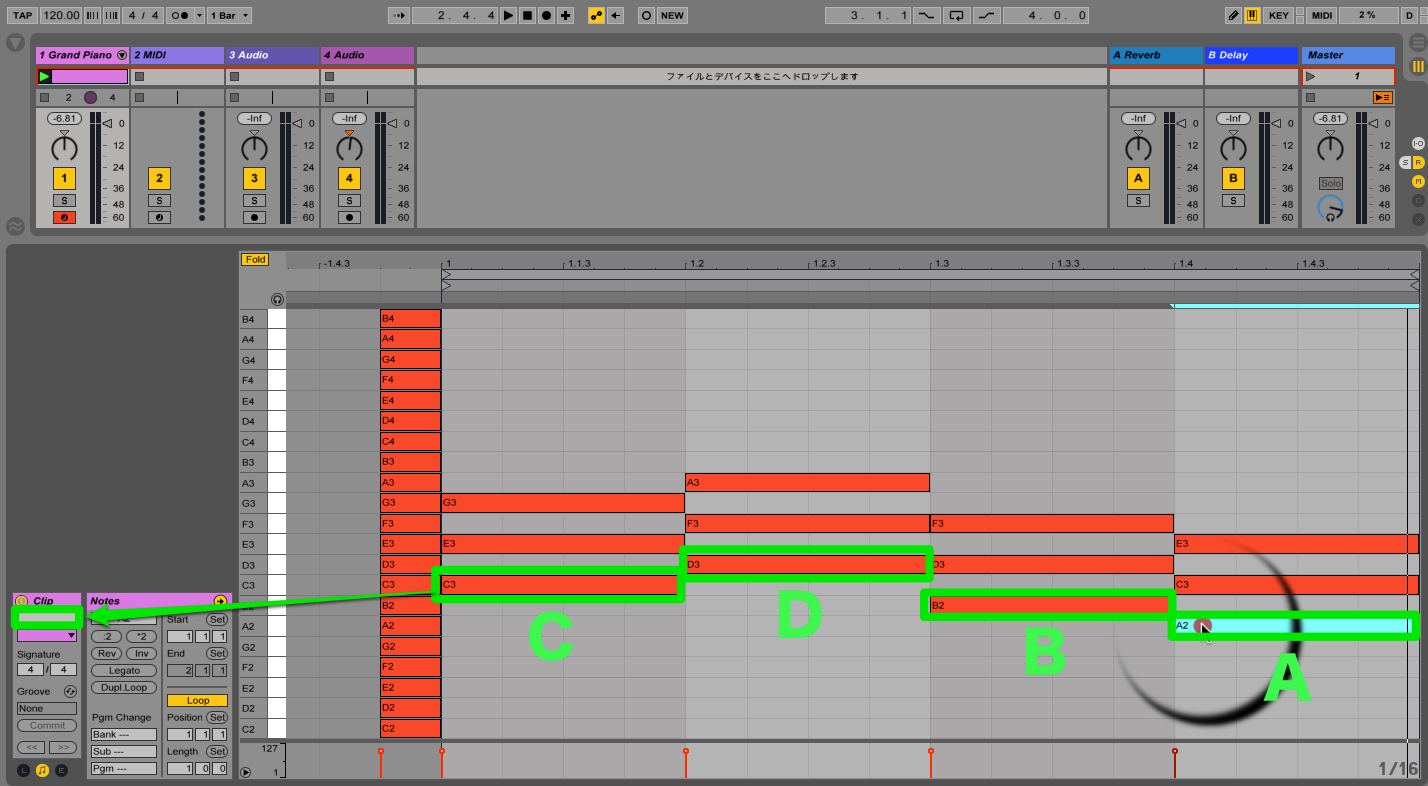Viewport: 1428px width, 786px height.
Task: Click the transport Stop button
Action: click(x=527, y=16)
